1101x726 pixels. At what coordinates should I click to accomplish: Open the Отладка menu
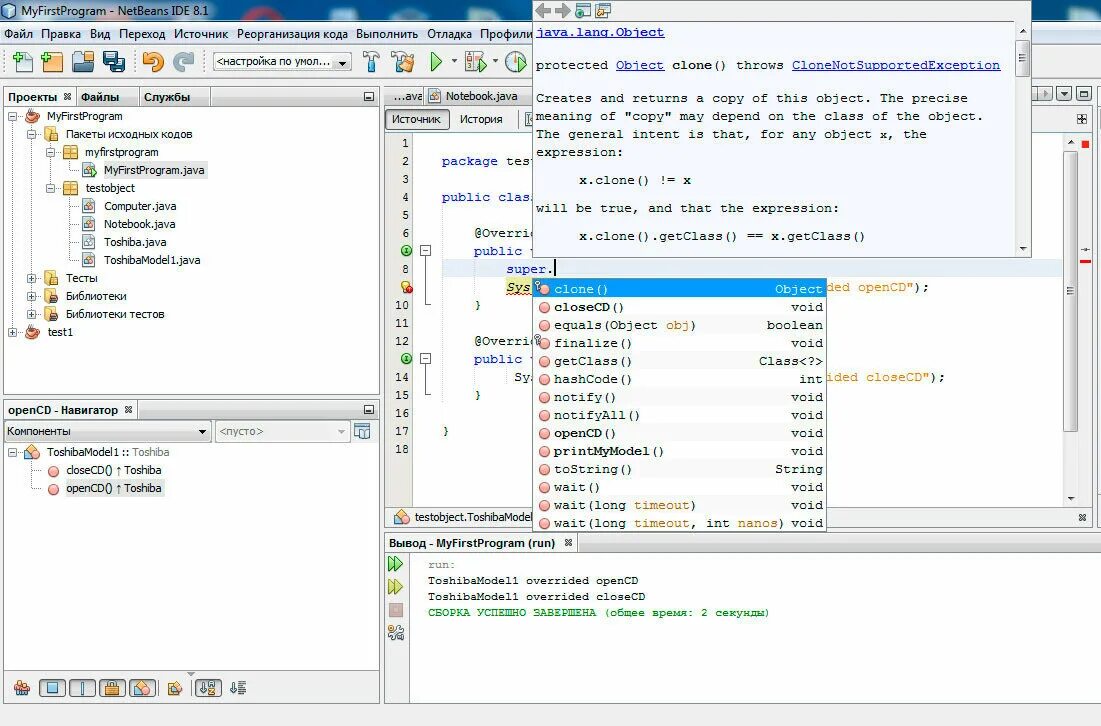[449, 34]
